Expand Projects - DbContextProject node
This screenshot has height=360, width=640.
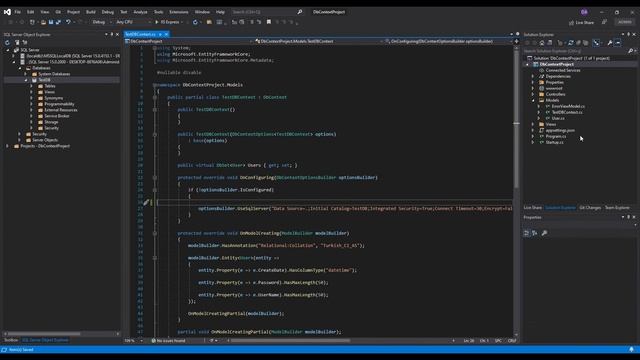(7, 146)
